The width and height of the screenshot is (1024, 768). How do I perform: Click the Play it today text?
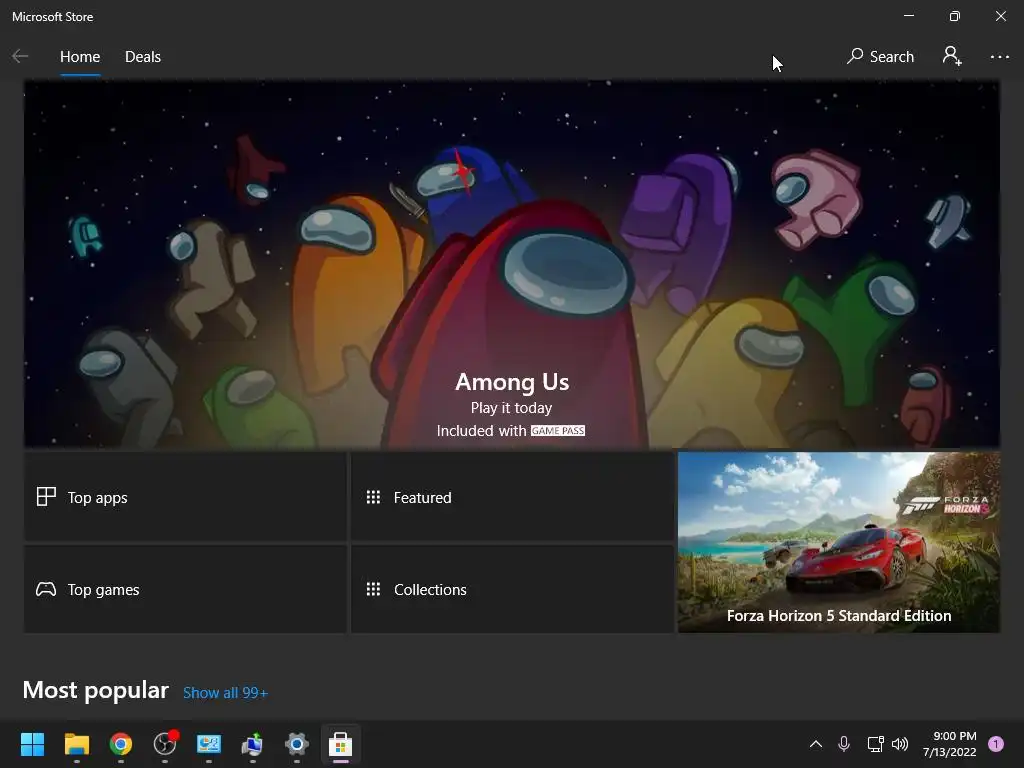click(x=511, y=408)
